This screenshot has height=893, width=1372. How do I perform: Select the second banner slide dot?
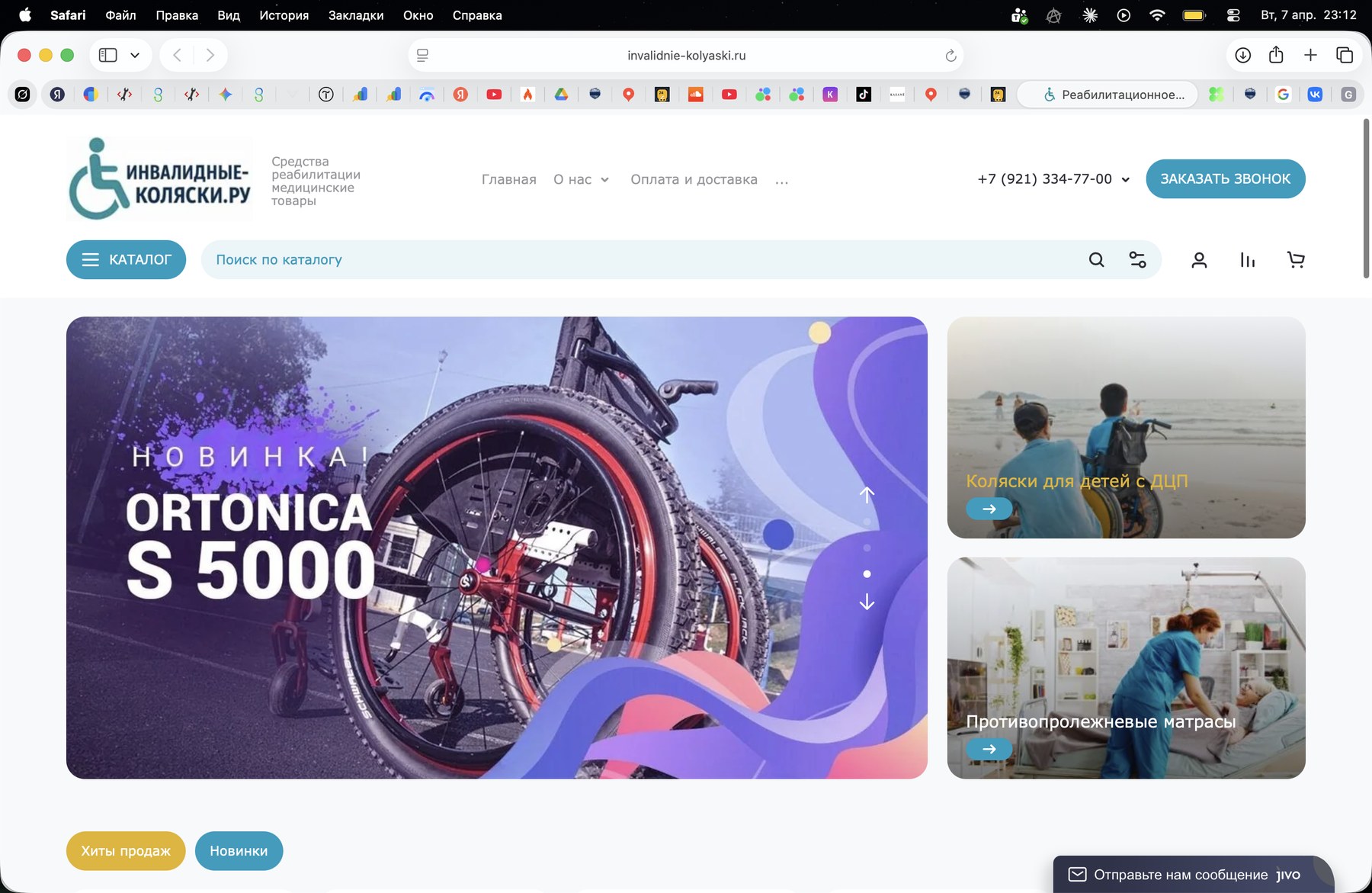[867, 548]
